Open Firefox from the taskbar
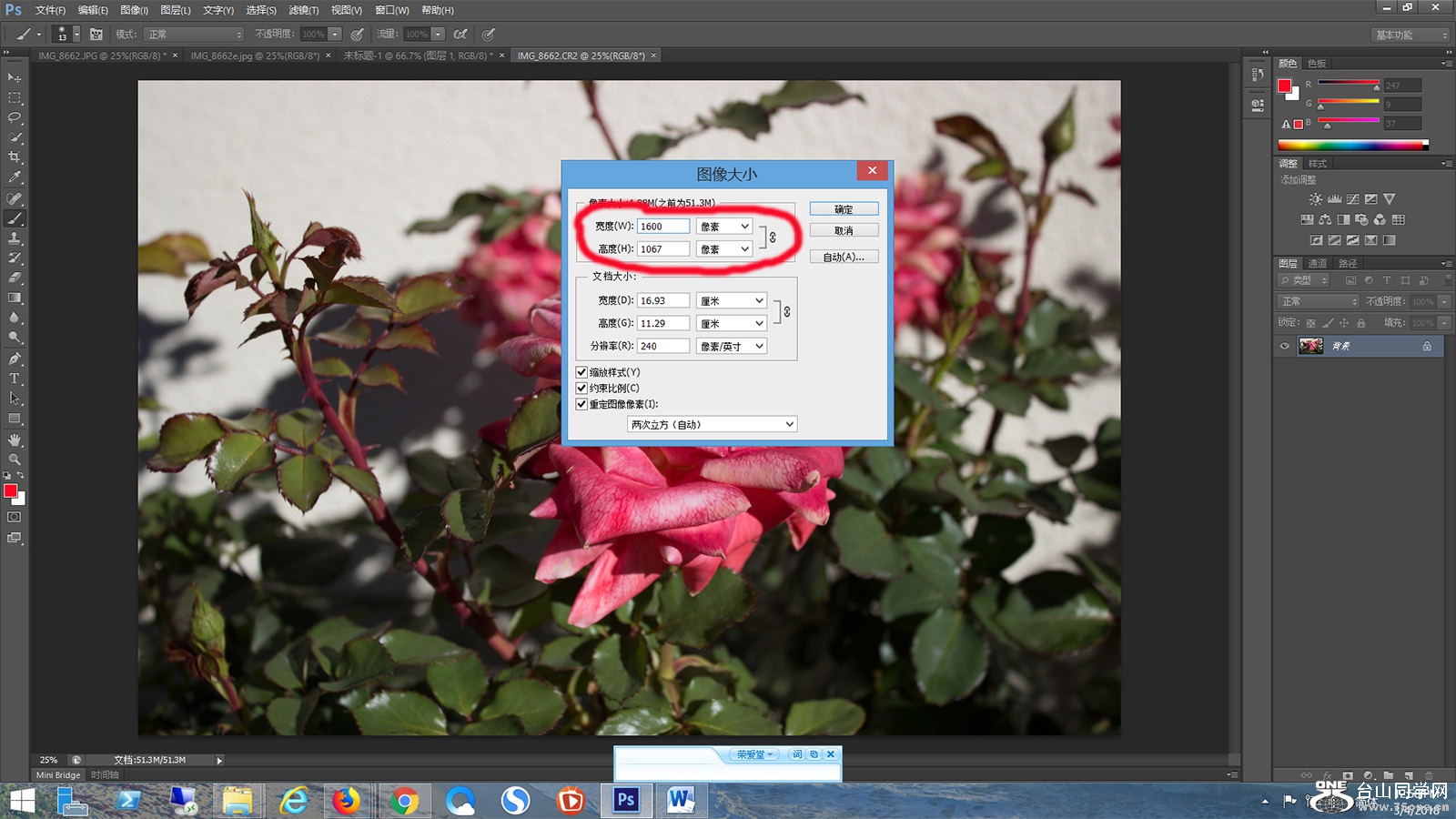This screenshot has width=1456, height=819. pyautogui.click(x=346, y=801)
